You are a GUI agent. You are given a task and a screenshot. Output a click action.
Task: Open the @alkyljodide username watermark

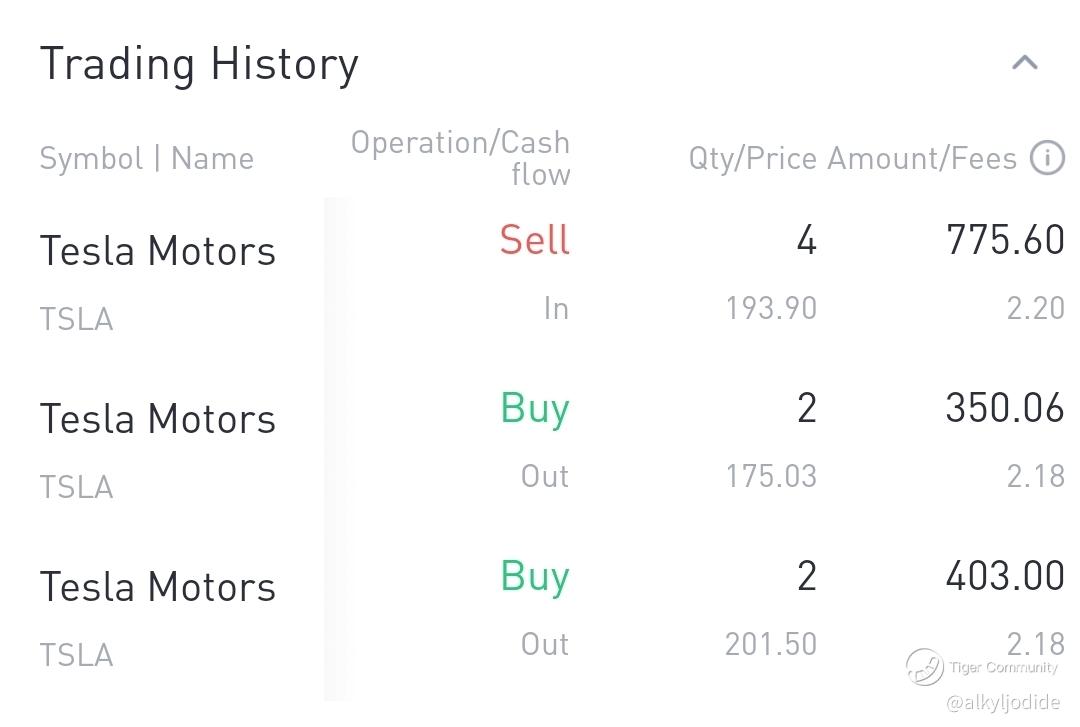[1002, 703]
